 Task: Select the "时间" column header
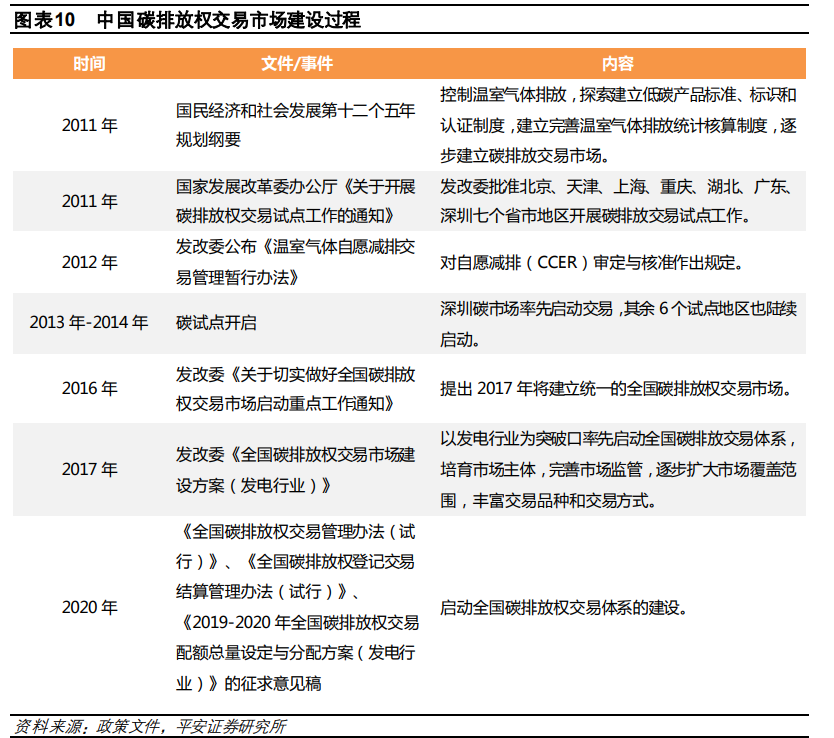pyautogui.click(x=89, y=64)
